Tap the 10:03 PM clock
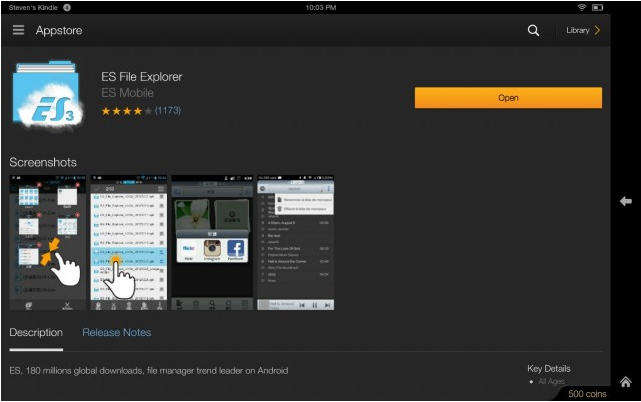Screen dimensions: 641x402 pyautogui.click(x=321, y=7)
